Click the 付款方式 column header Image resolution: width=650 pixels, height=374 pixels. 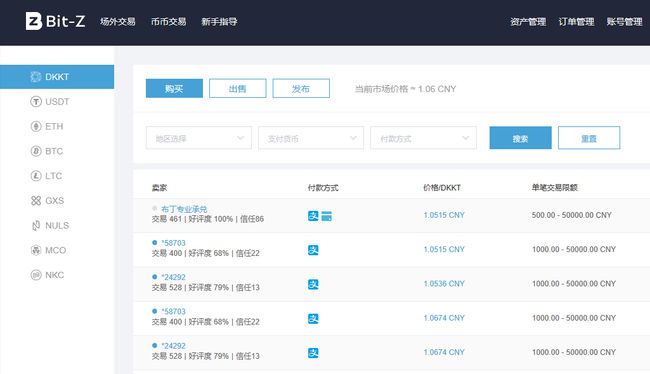pyautogui.click(x=323, y=188)
